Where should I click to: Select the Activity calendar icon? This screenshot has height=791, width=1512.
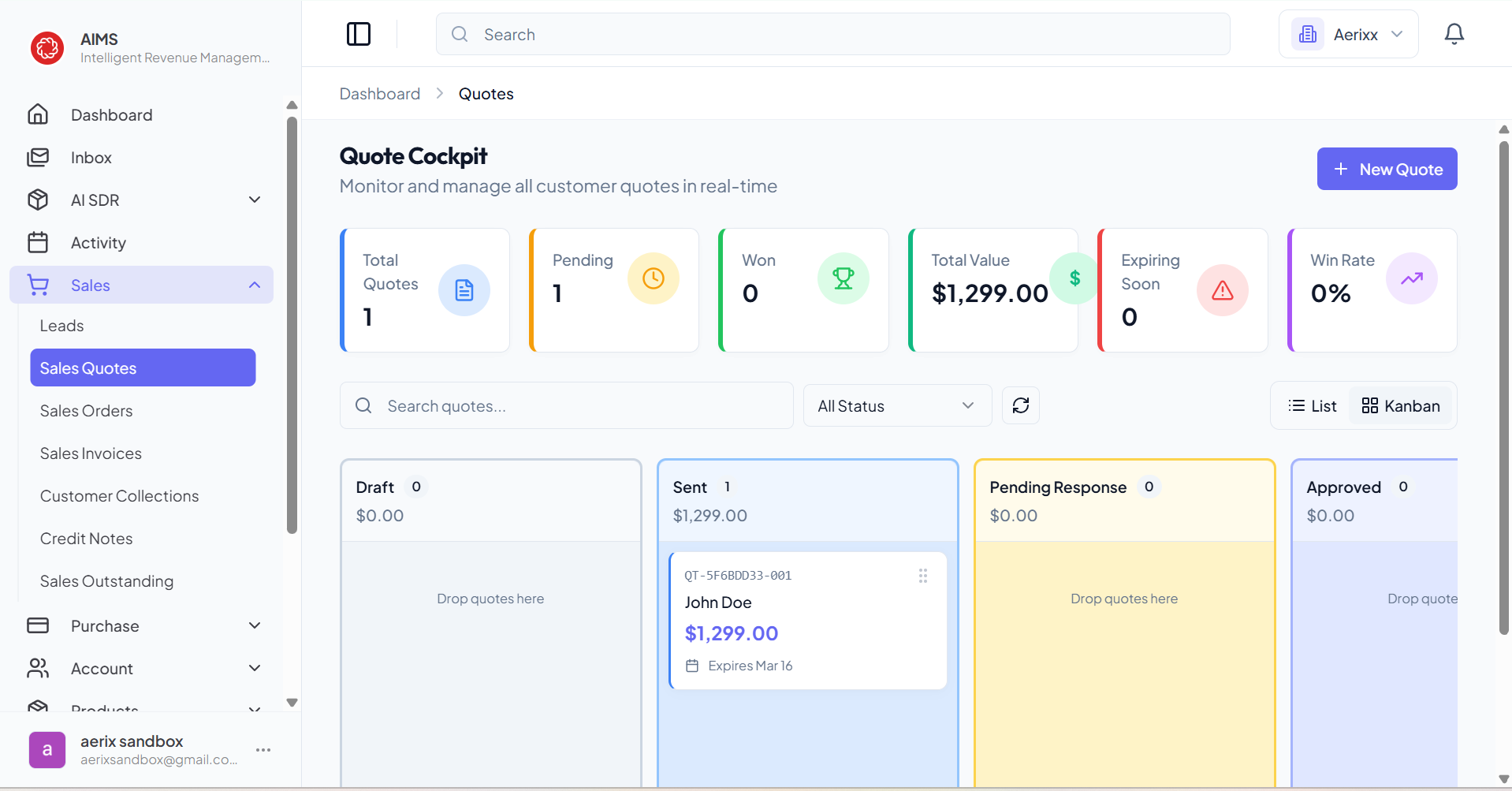38,242
